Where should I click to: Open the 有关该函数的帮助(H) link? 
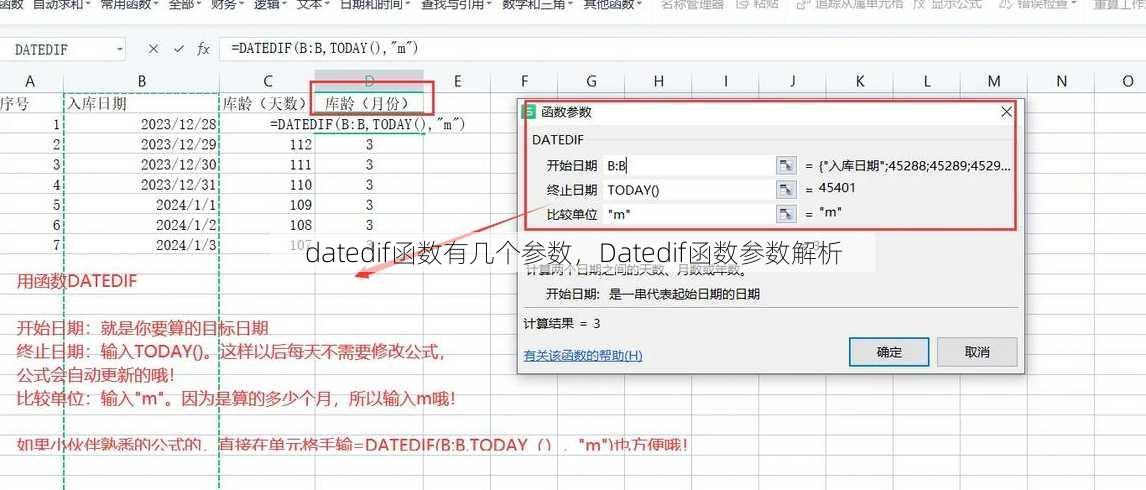(x=583, y=356)
